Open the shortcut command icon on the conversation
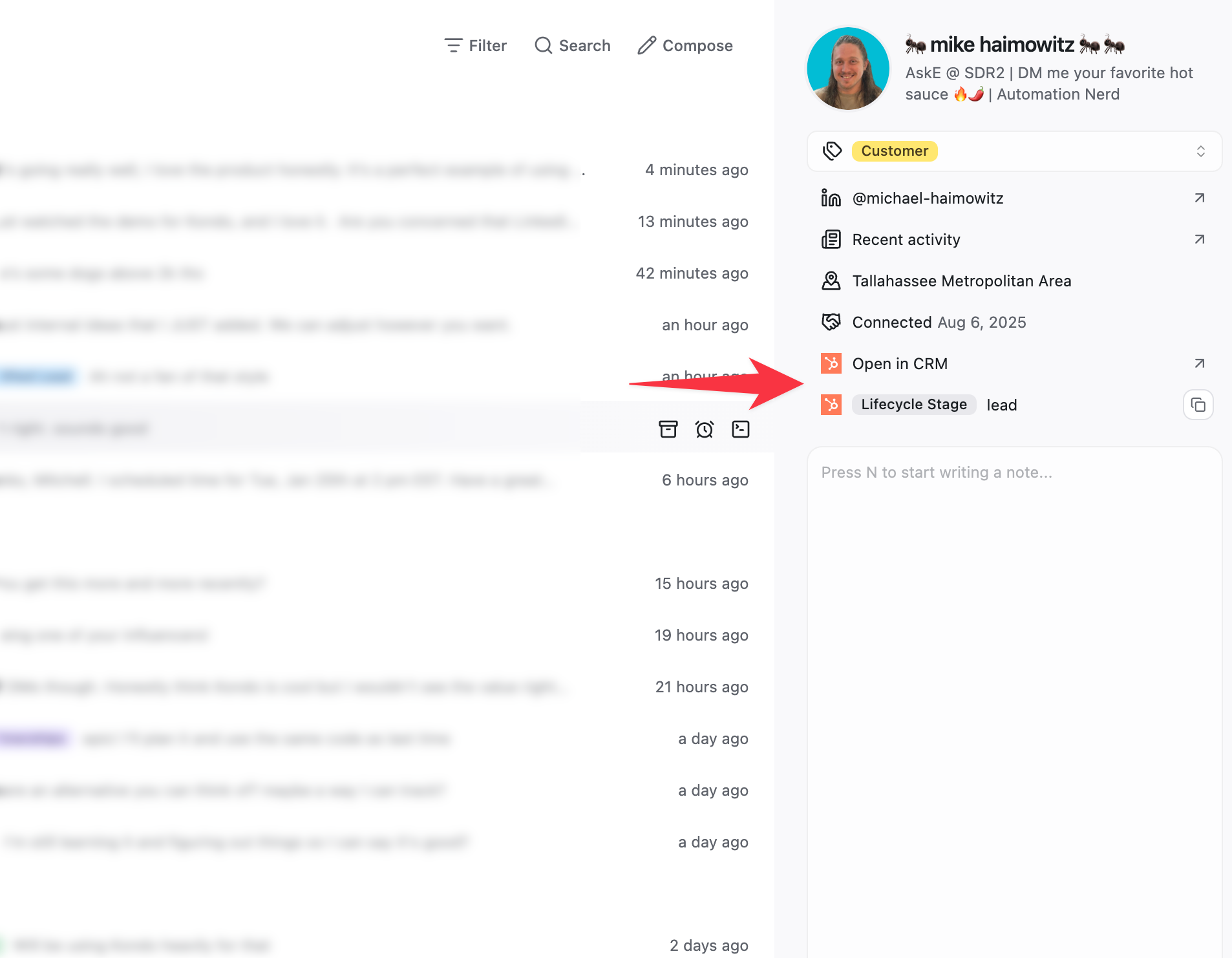Viewport: 1232px width, 958px height. [x=741, y=428]
